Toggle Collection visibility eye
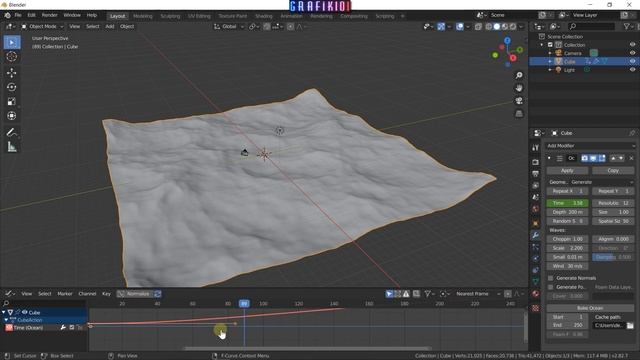The height and width of the screenshot is (360, 640). (x=632, y=45)
